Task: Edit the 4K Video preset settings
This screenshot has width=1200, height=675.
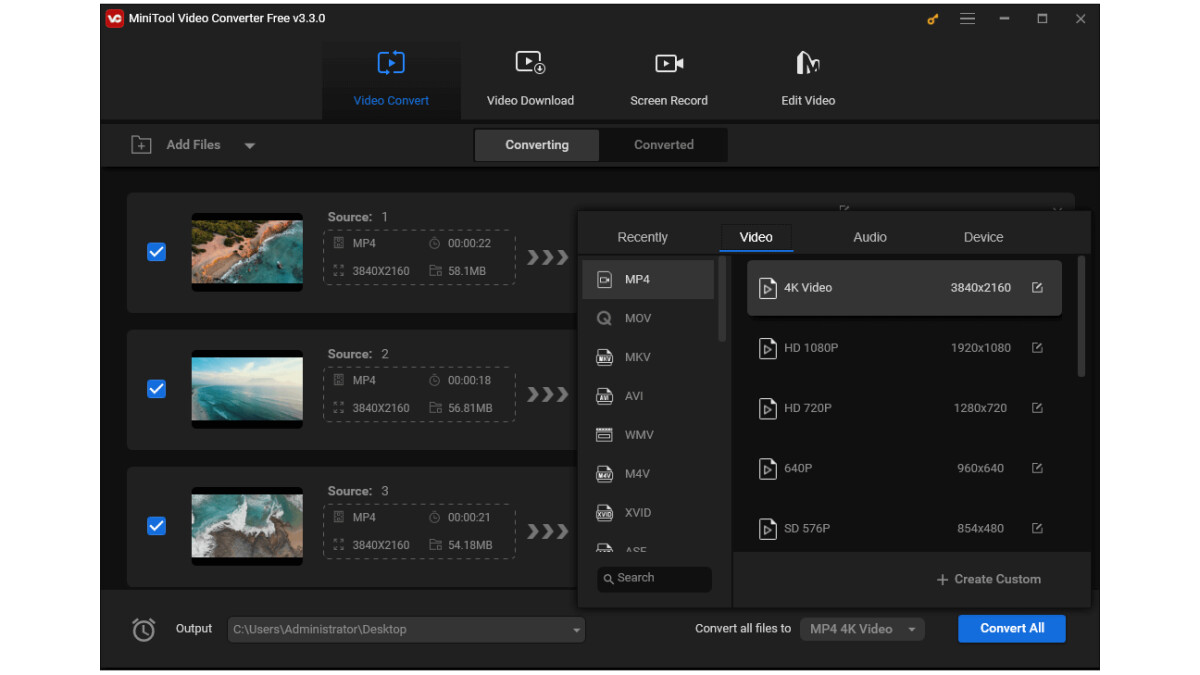Action: tap(1037, 288)
